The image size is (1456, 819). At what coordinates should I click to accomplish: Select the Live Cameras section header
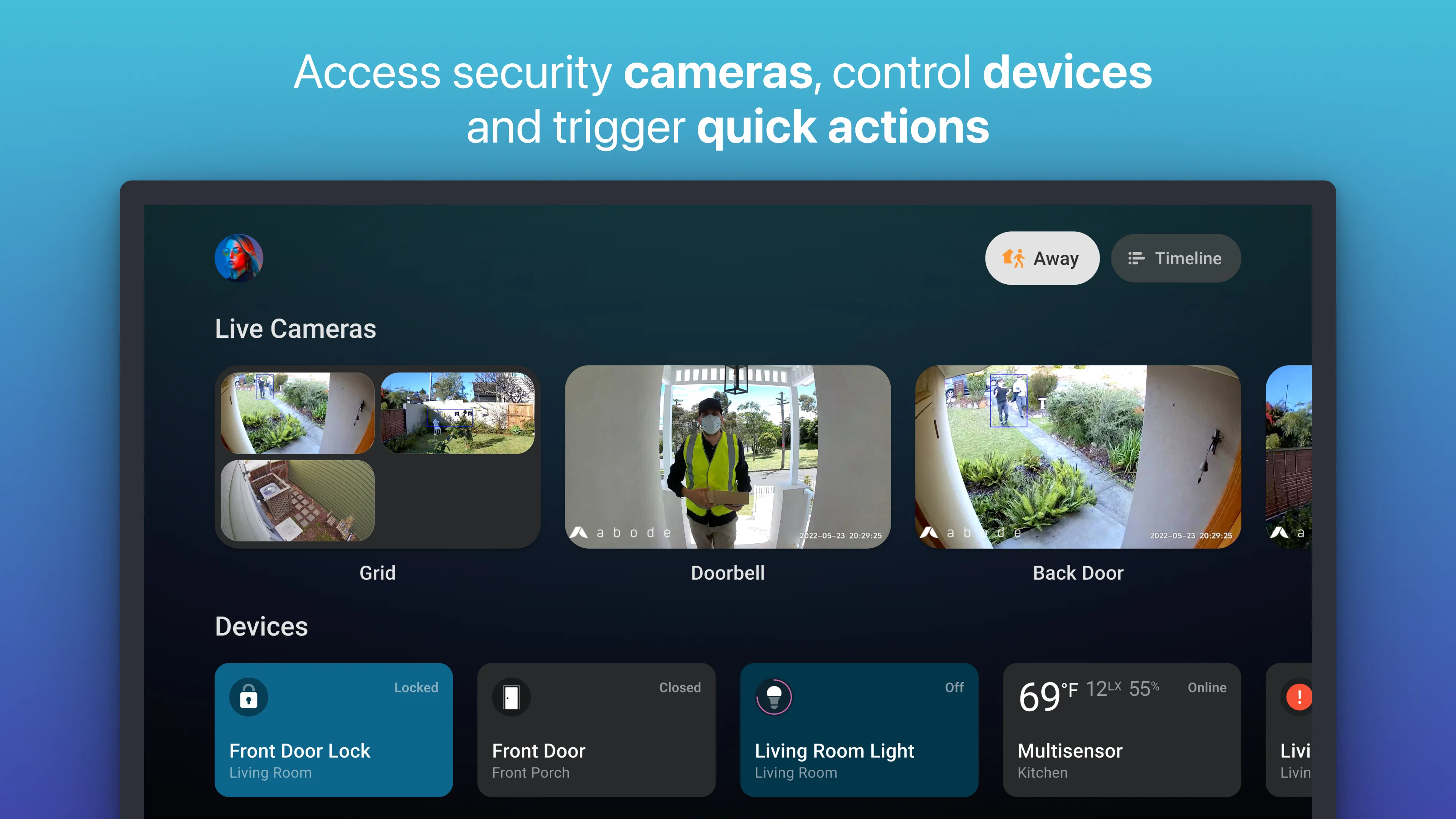295,328
